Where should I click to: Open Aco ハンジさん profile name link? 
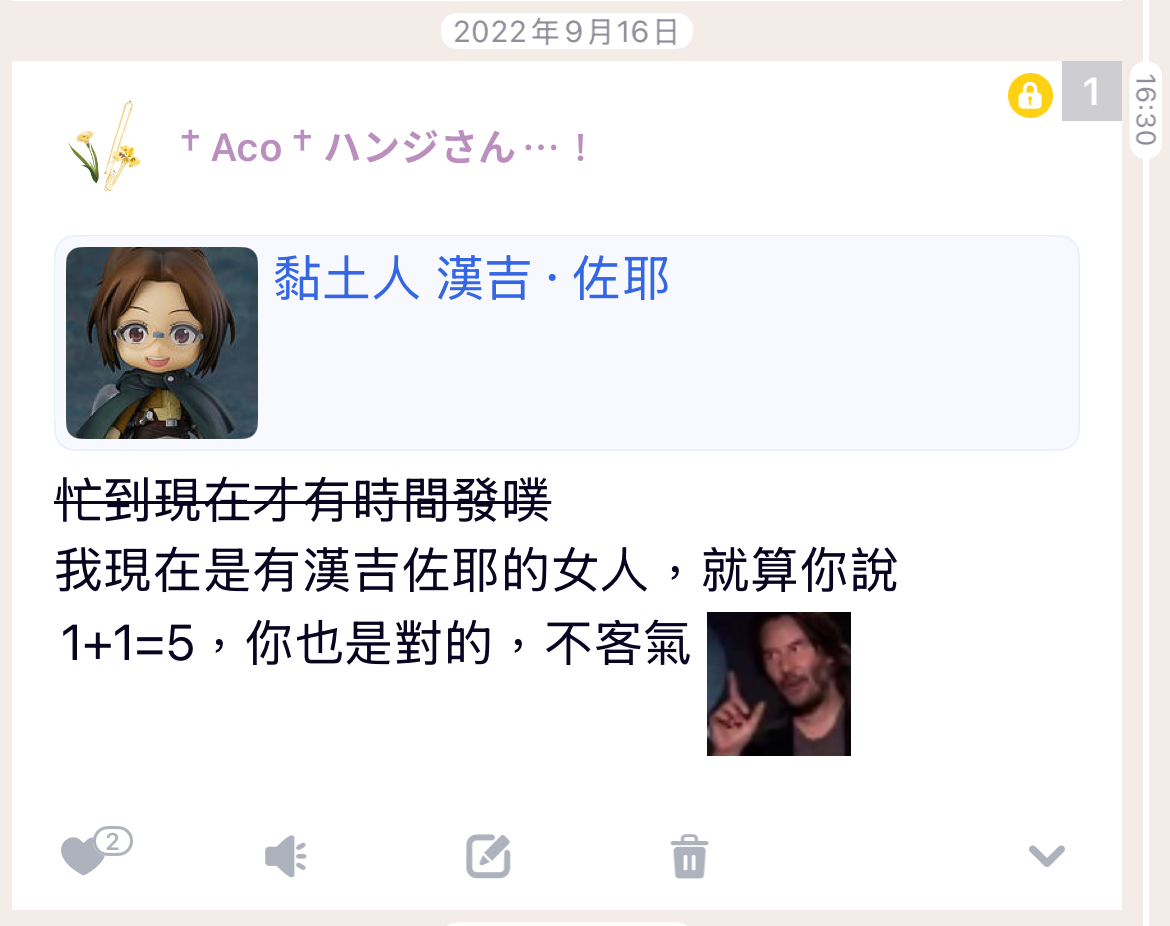pos(384,146)
